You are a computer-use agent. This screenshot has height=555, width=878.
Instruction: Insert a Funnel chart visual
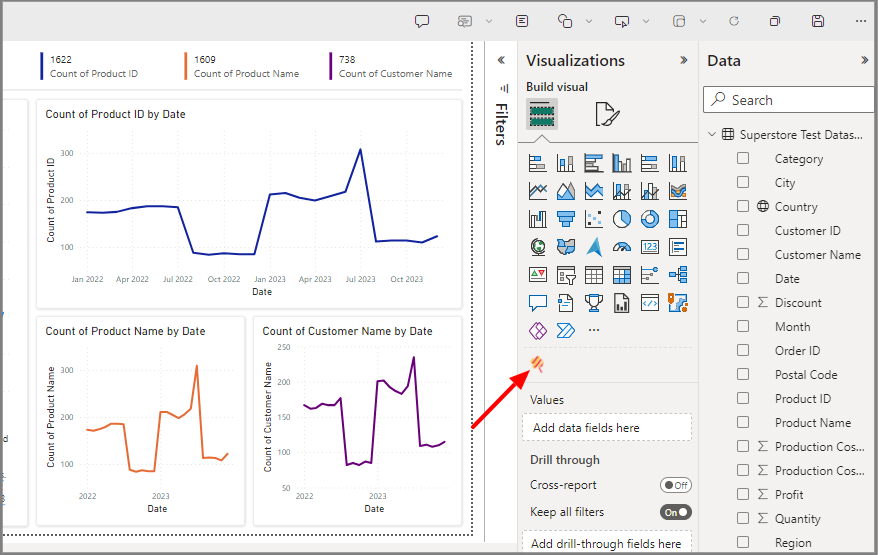point(566,219)
